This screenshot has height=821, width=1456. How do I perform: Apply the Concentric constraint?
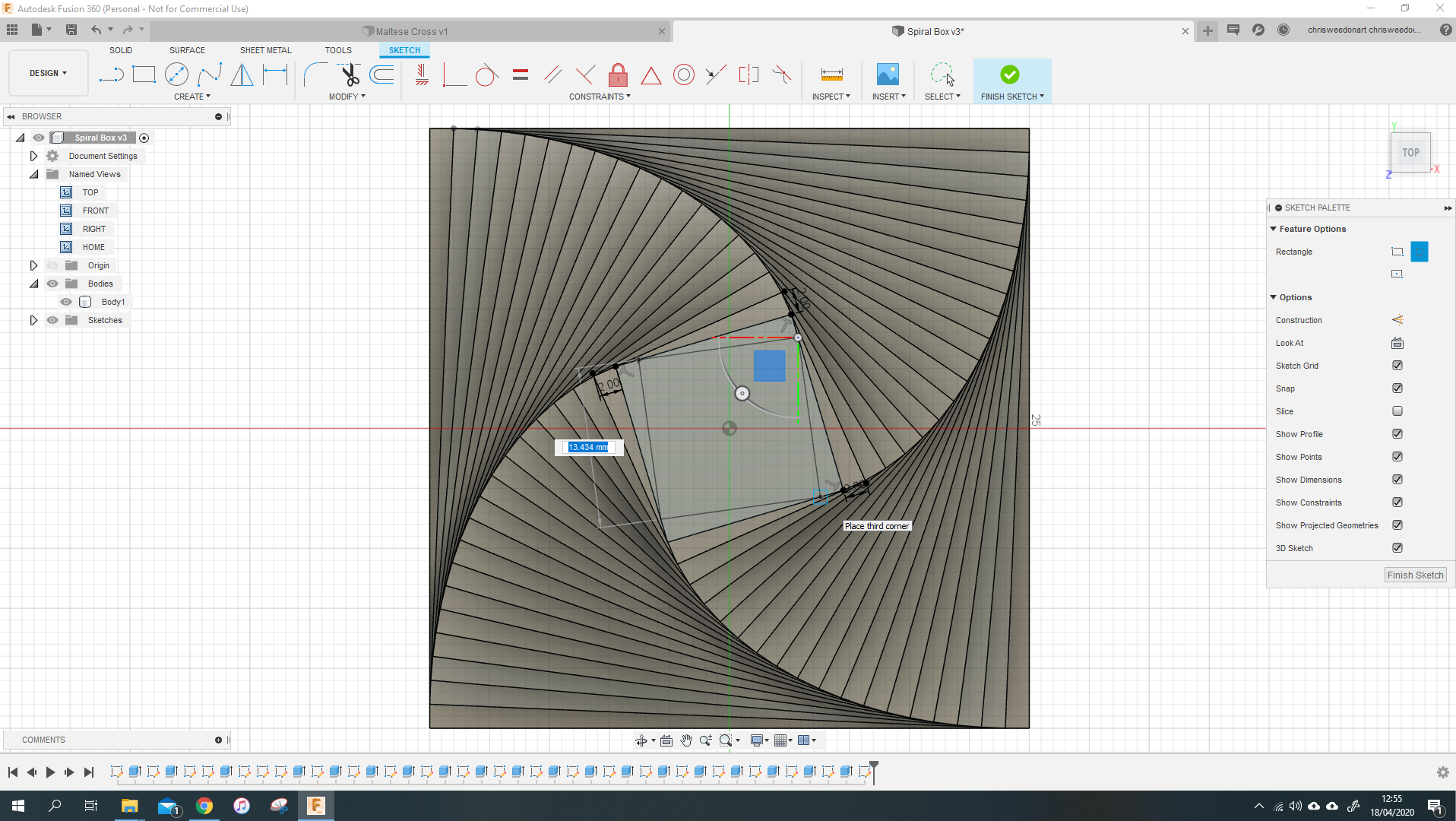pos(683,74)
